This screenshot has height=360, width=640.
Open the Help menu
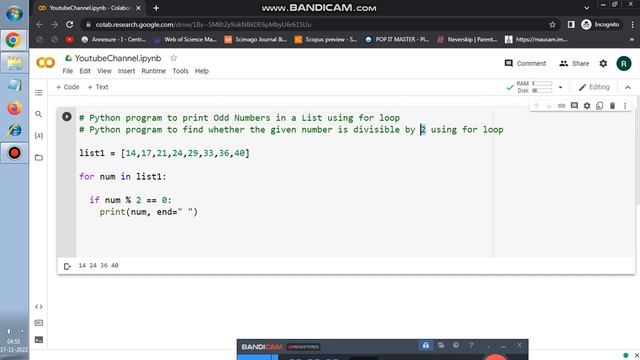(202, 71)
